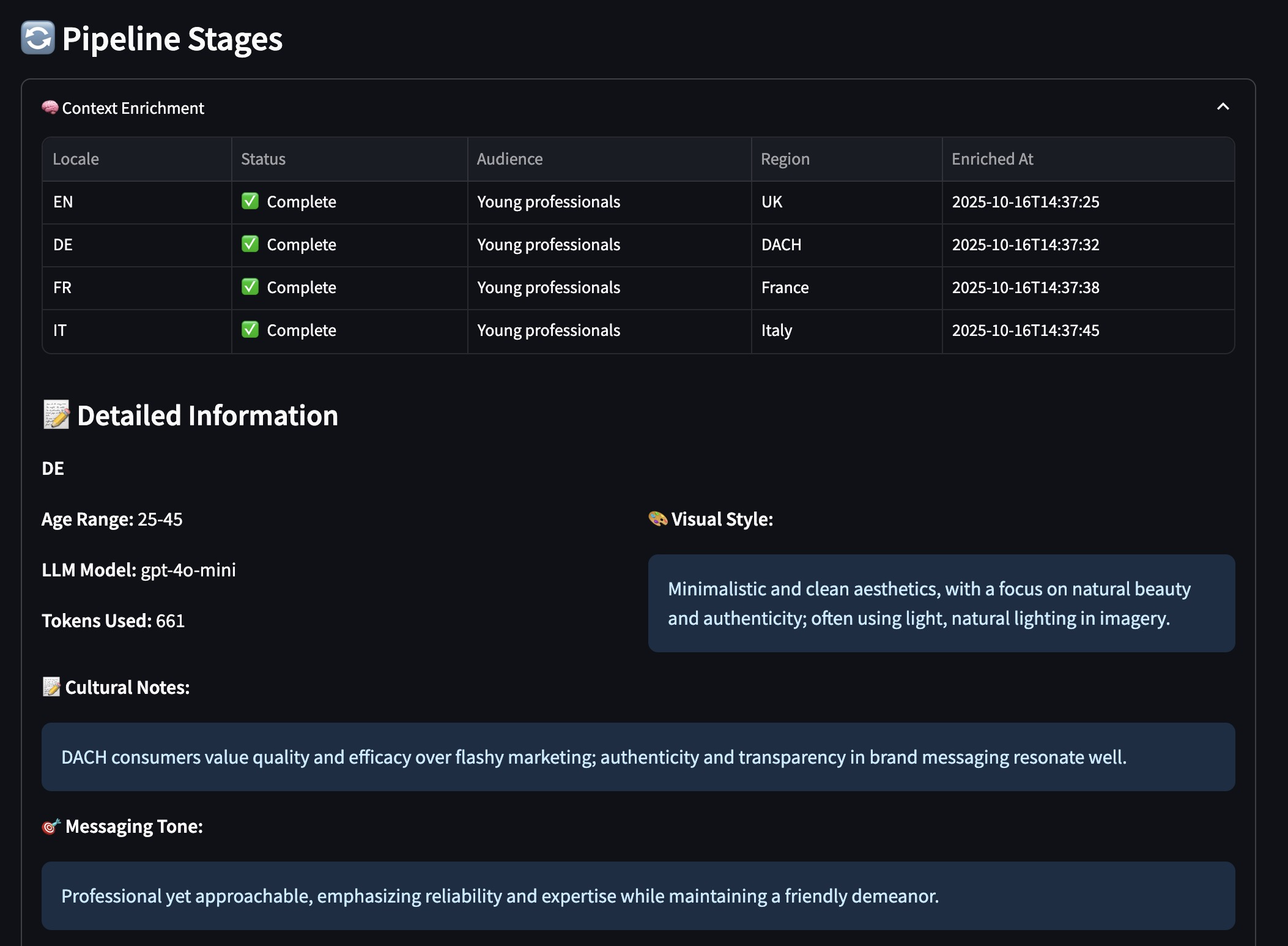Screen dimensions: 1288x946
Task: Collapse the Context Enrichment section using the chevron
Action: click(1223, 107)
